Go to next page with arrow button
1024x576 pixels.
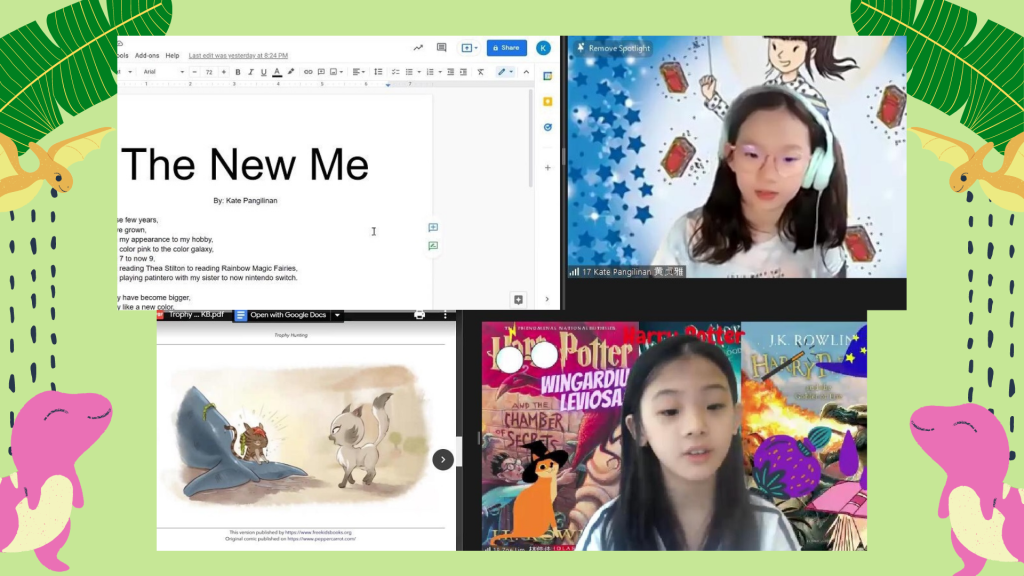443,459
